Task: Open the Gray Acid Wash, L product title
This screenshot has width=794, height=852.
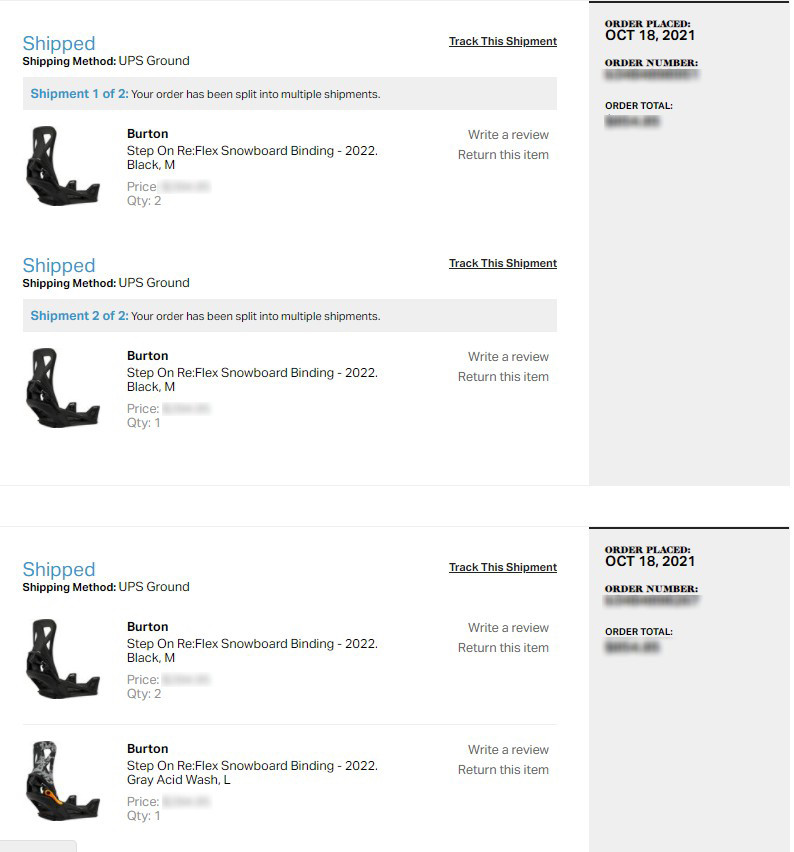Action: (x=252, y=766)
